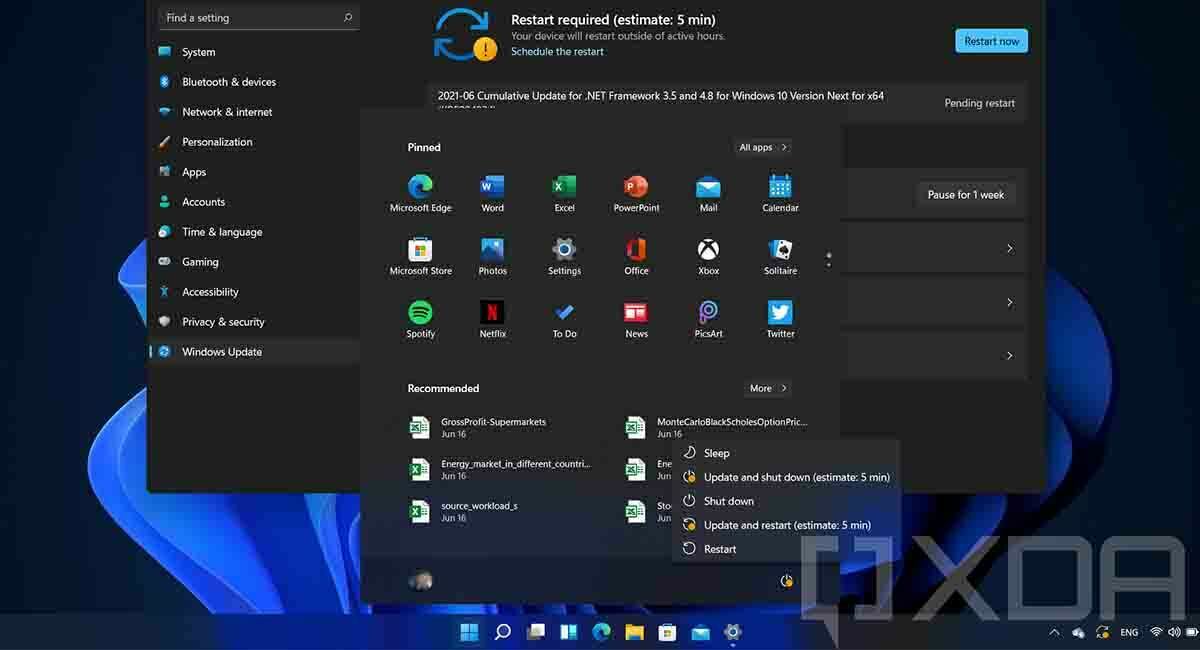Open the Widgets panel from taskbar

pyautogui.click(x=569, y=632)
